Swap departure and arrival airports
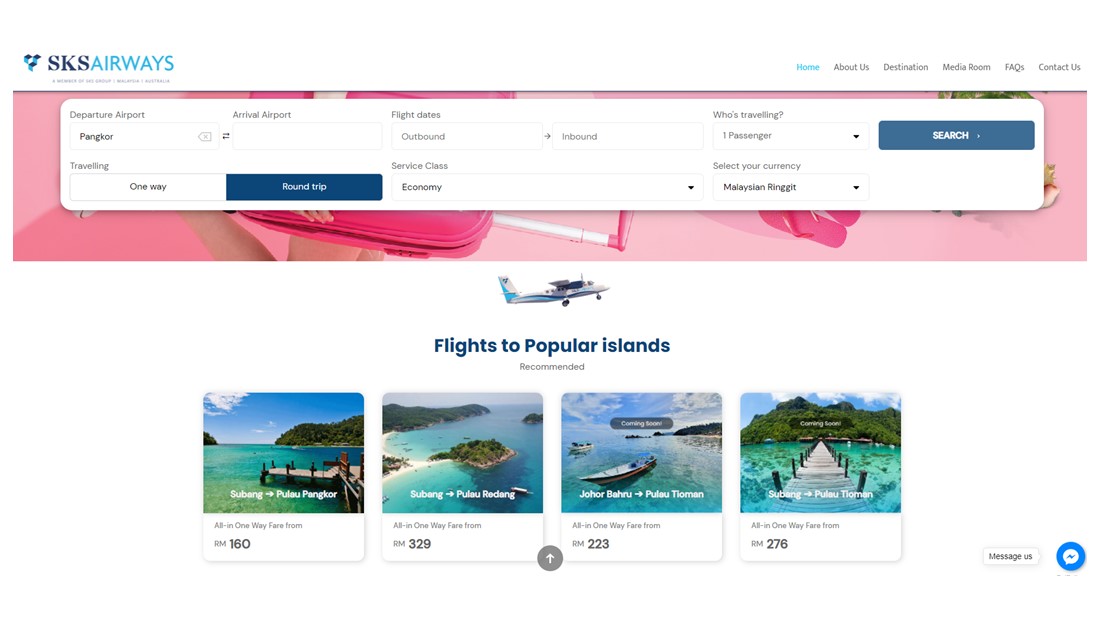The width and height of the screenshot is (1100, 619). click(226, 136)
